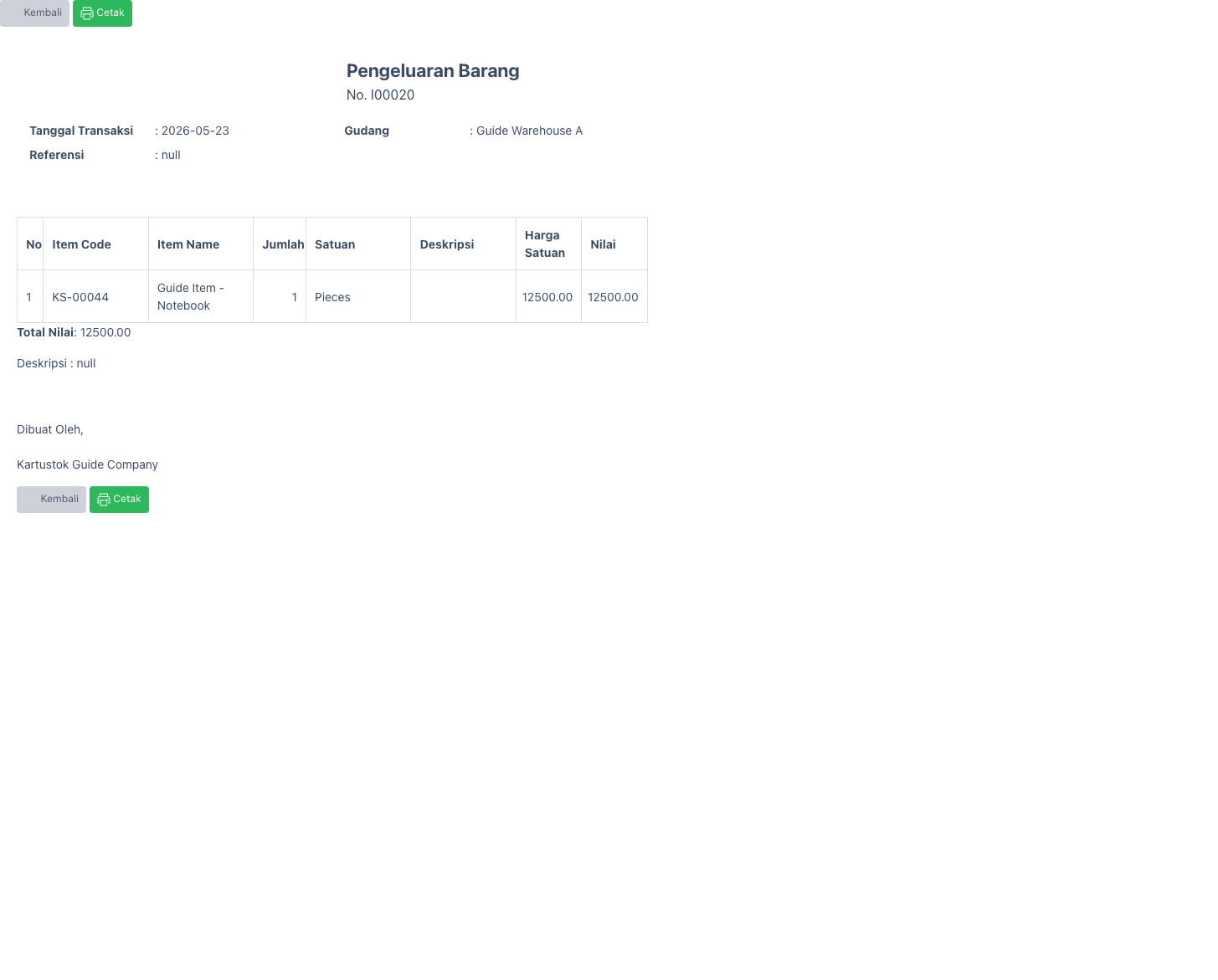Click the Referensi label
Screen dimensions: 1218x980
pos(57,155)
